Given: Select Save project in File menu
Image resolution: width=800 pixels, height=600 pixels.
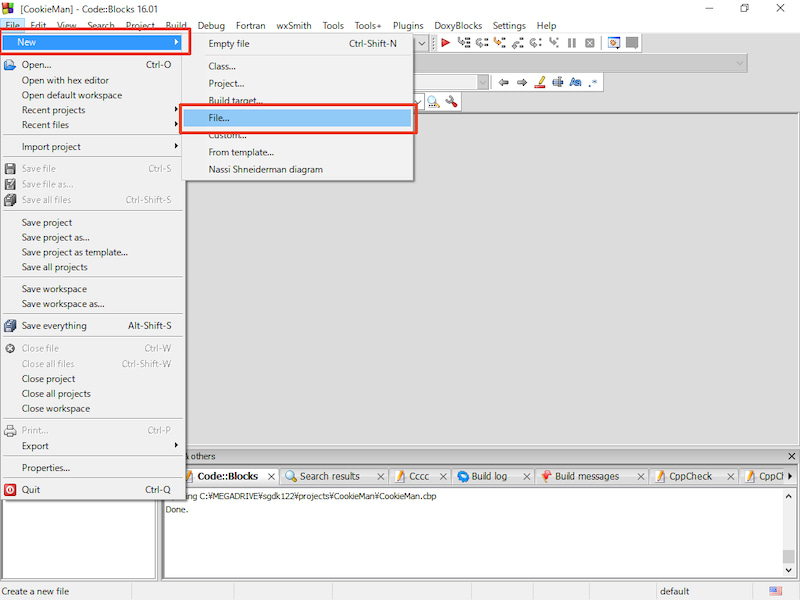Looking at the screenshot, I should (92, 222).
